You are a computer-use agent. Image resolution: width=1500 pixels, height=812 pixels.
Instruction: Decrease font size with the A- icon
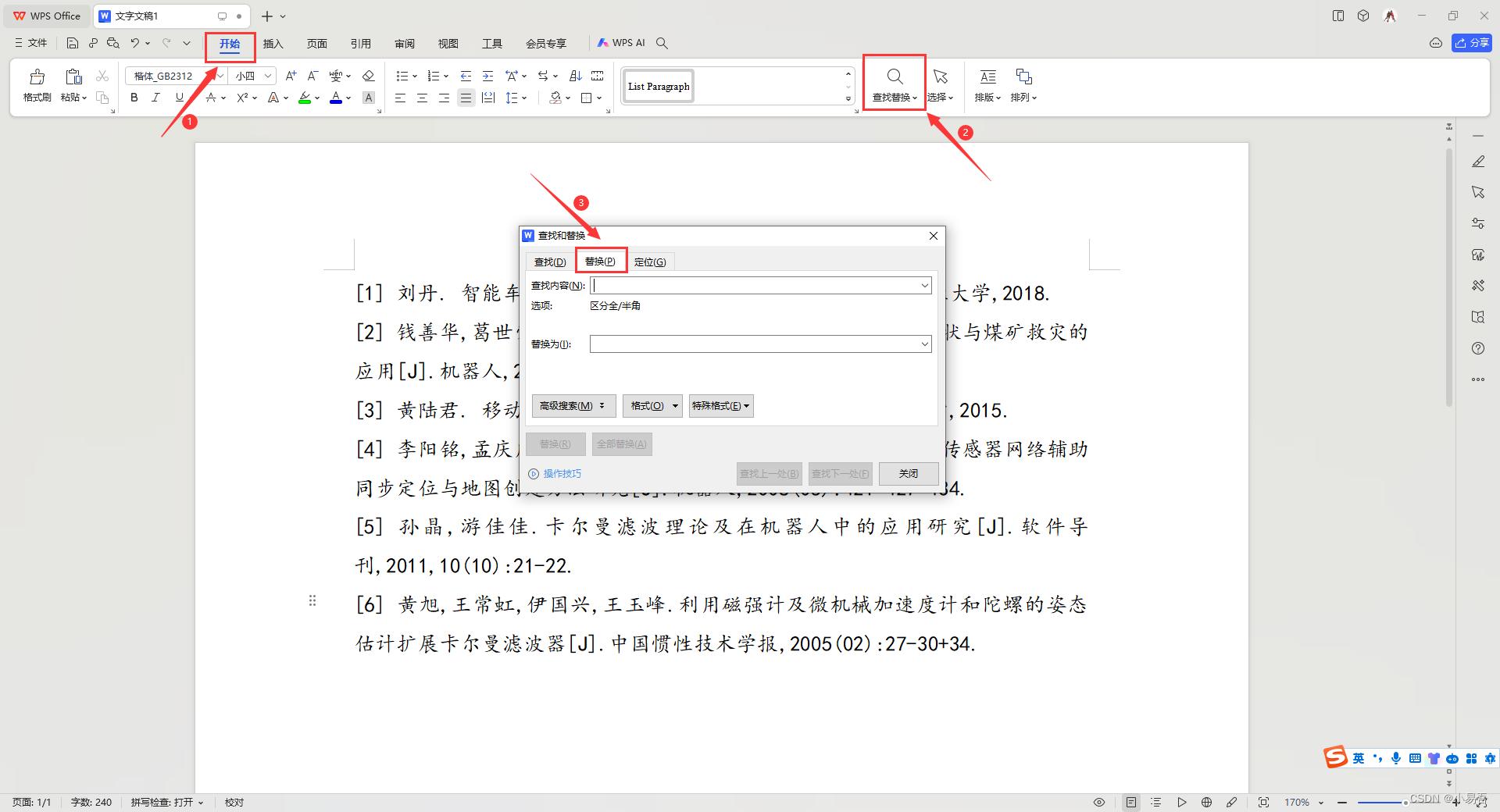coord(312,76)
